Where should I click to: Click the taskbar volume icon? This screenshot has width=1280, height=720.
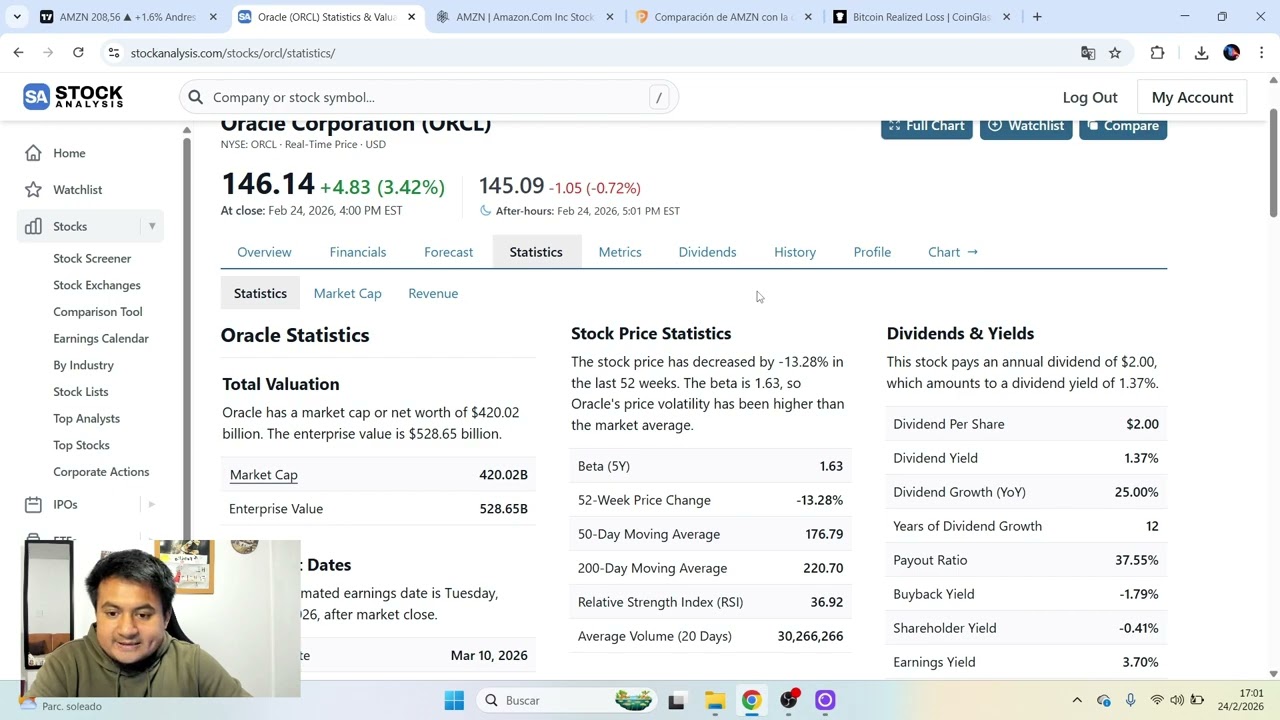click(1177, 700)
